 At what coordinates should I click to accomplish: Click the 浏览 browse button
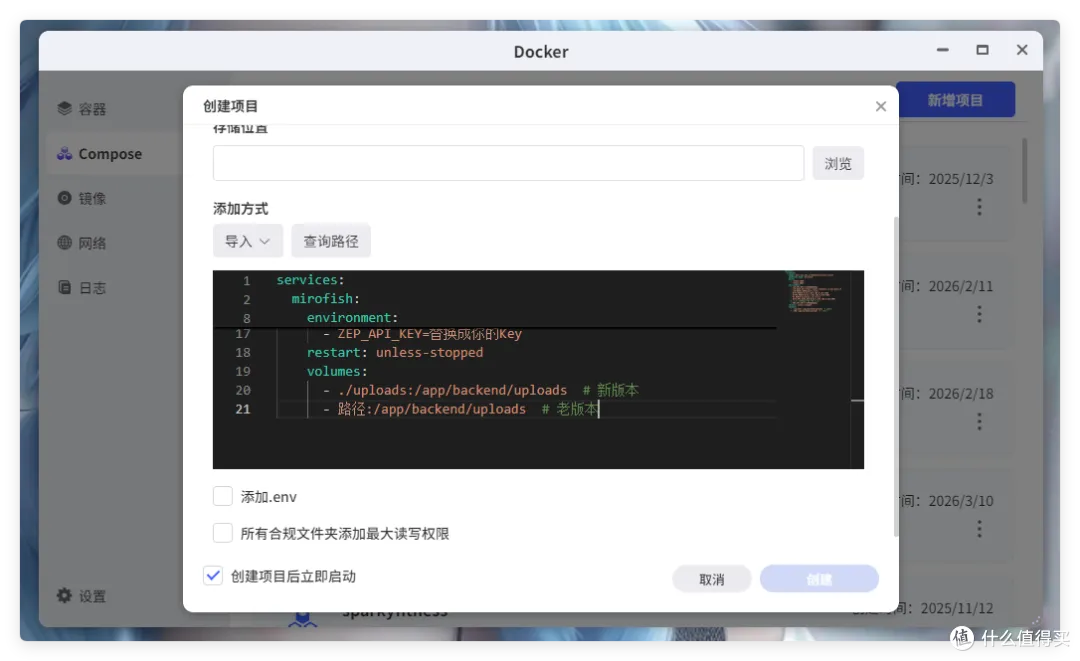click(838, 163)
